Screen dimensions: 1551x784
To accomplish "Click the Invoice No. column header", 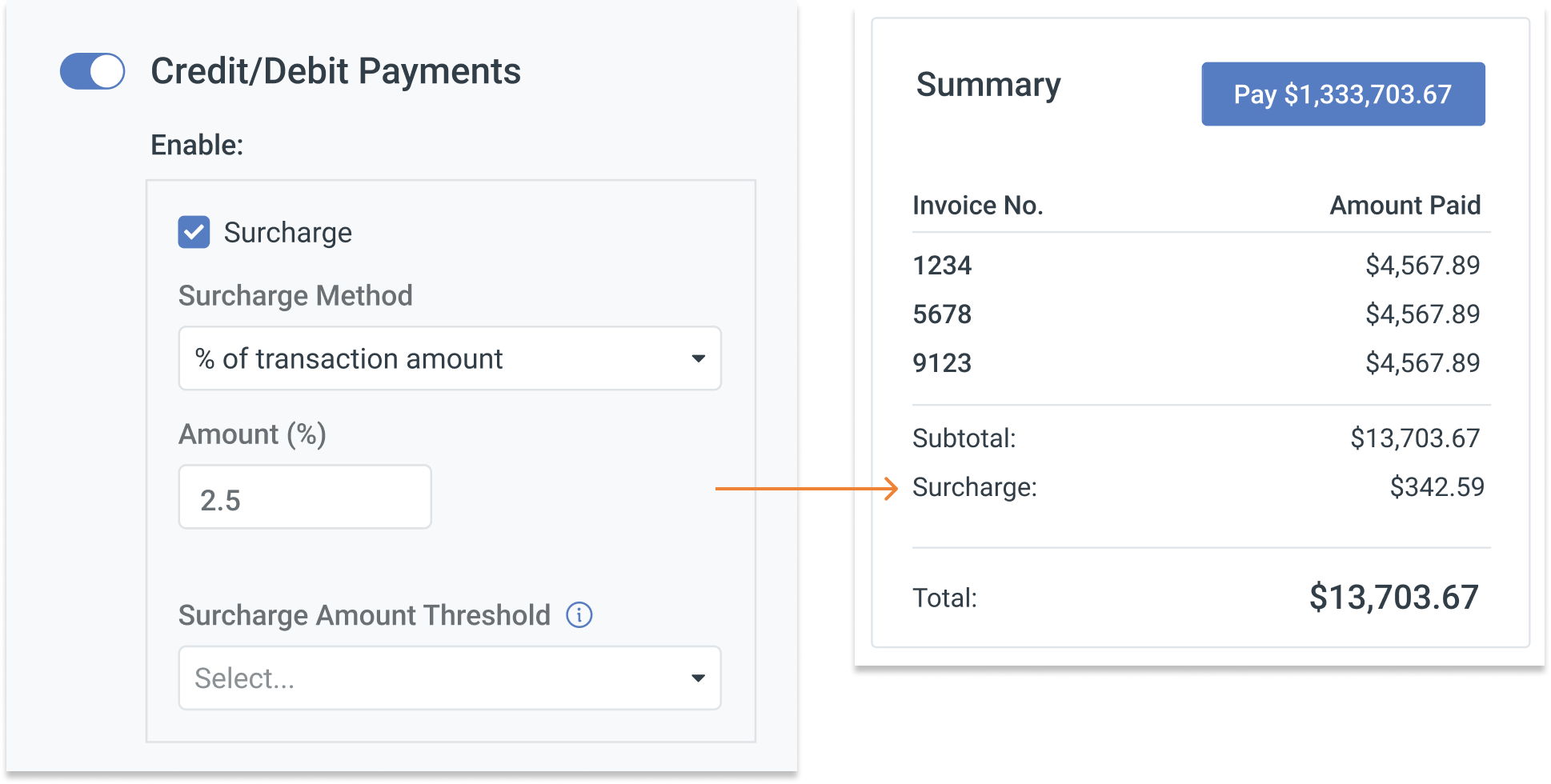I will [977, 206].
